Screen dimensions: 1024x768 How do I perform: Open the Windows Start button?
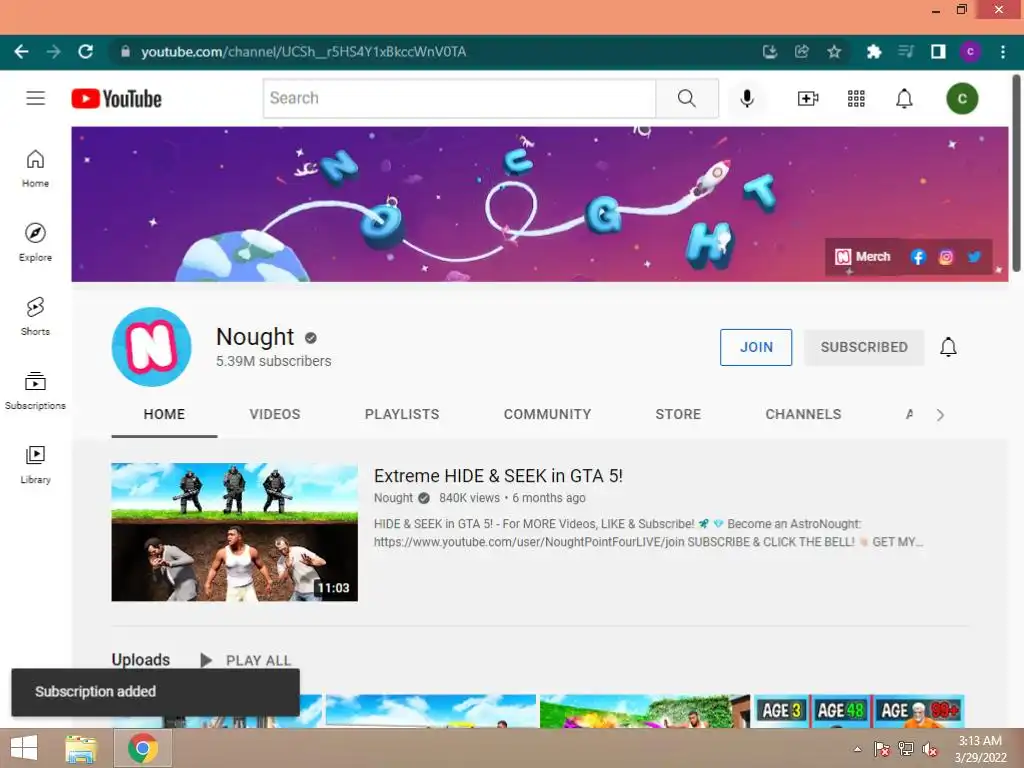click(24, 748)
